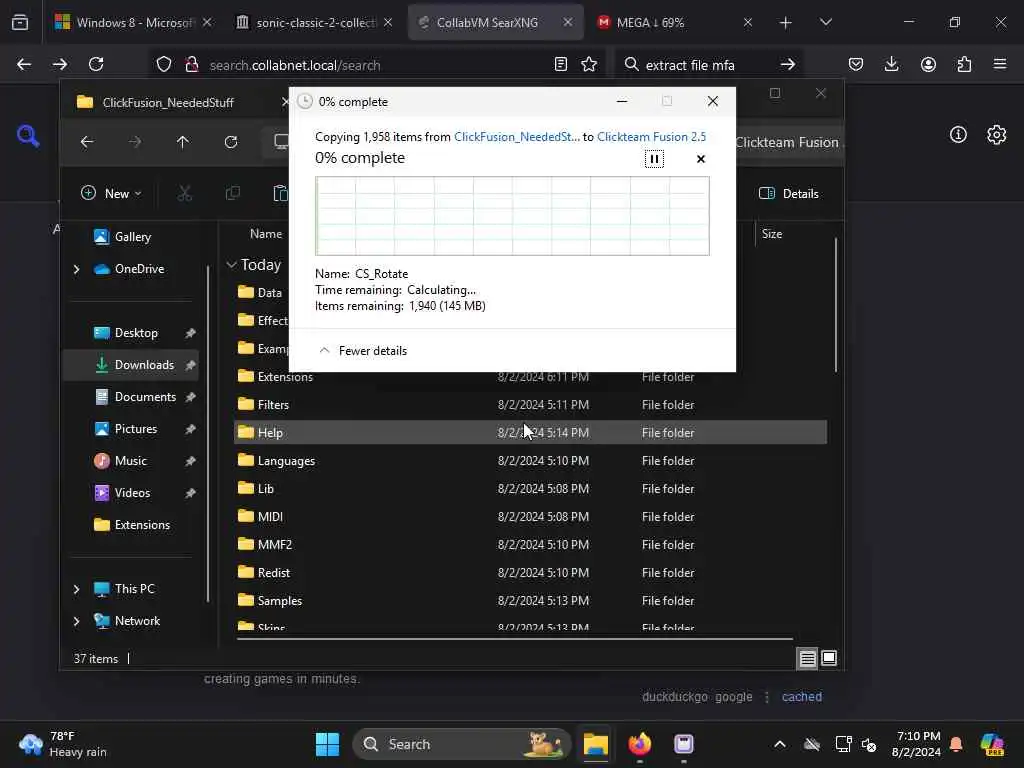1024x768 pixels.
Task: Switch Explorer to large thumbnails view
Action: (x=829, y=658)
